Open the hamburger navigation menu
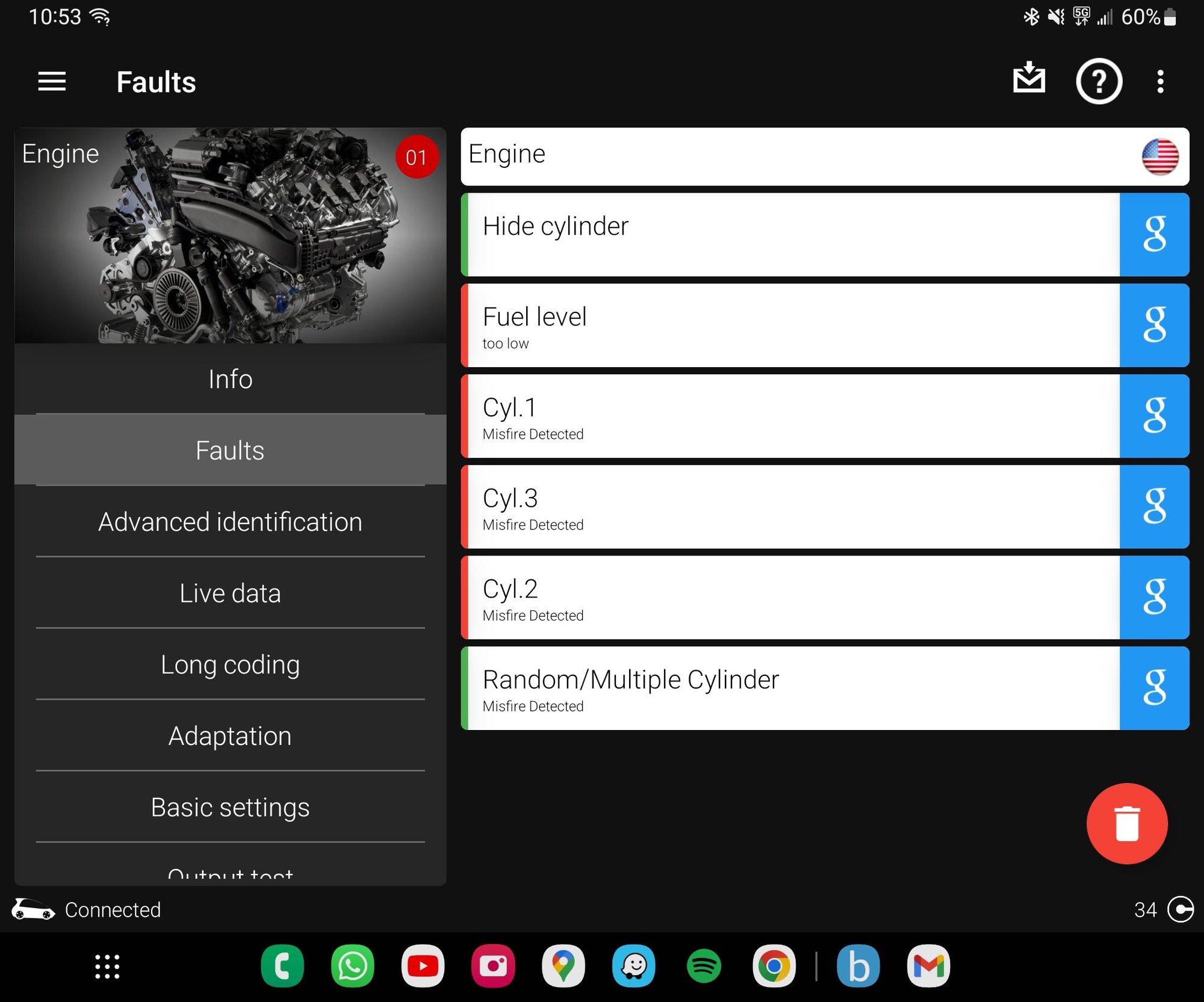 [x=52, y=81]
